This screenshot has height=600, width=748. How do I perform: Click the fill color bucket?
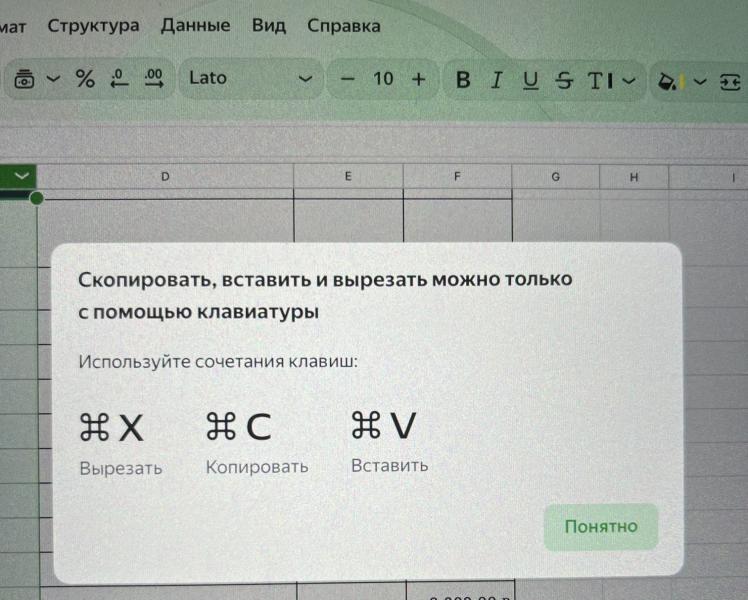(665, 80)
